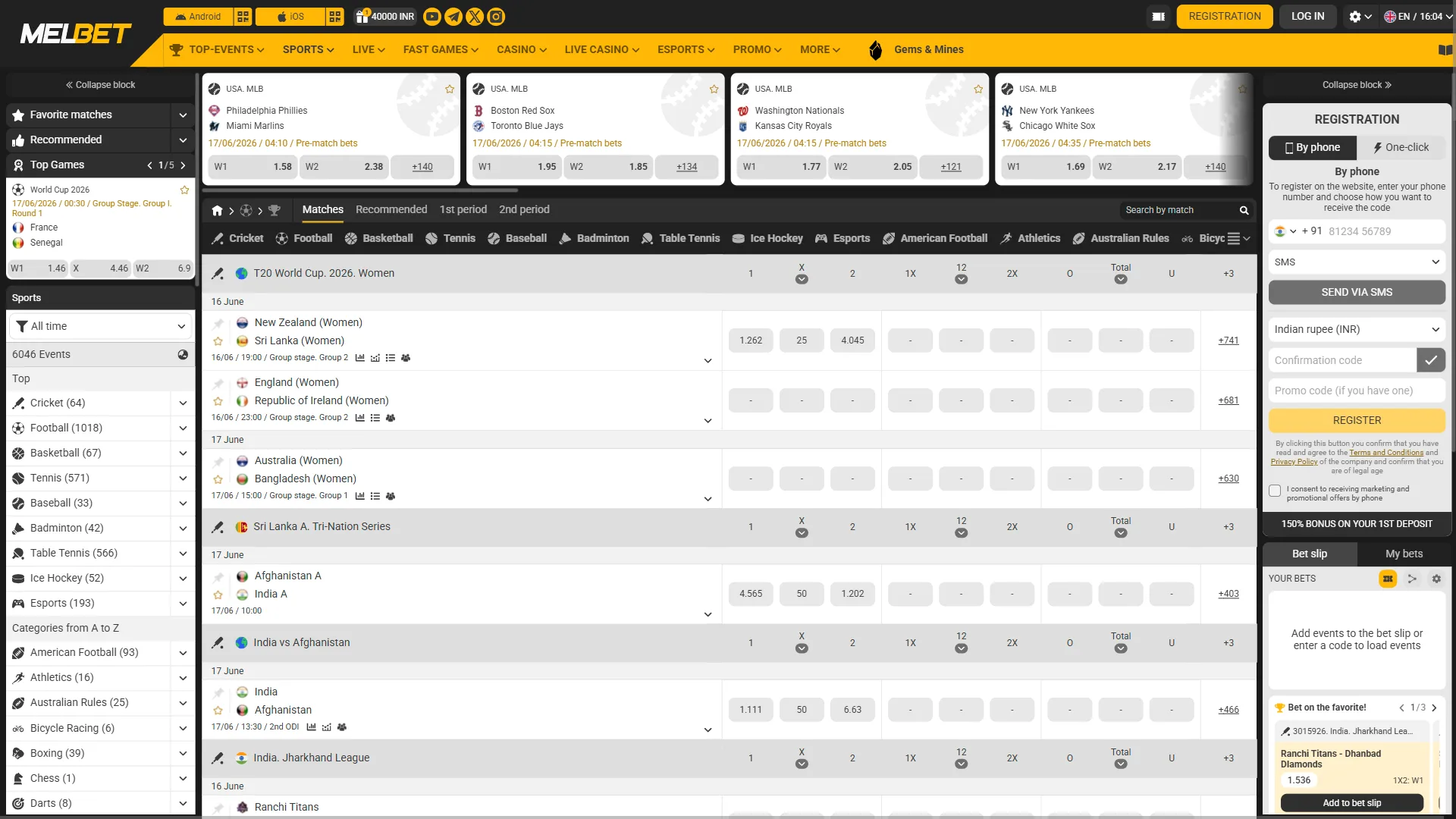Viewport: 1456px width, 819px height.
Task: Switch to the 1st period tab
Action: (x=463, y=210)
